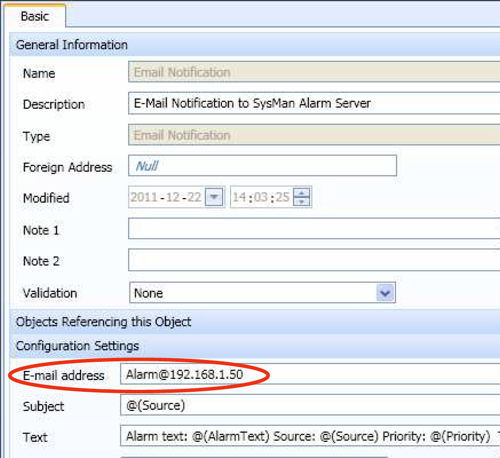Click the Foreign Address Null field

[x=262, y=166]
